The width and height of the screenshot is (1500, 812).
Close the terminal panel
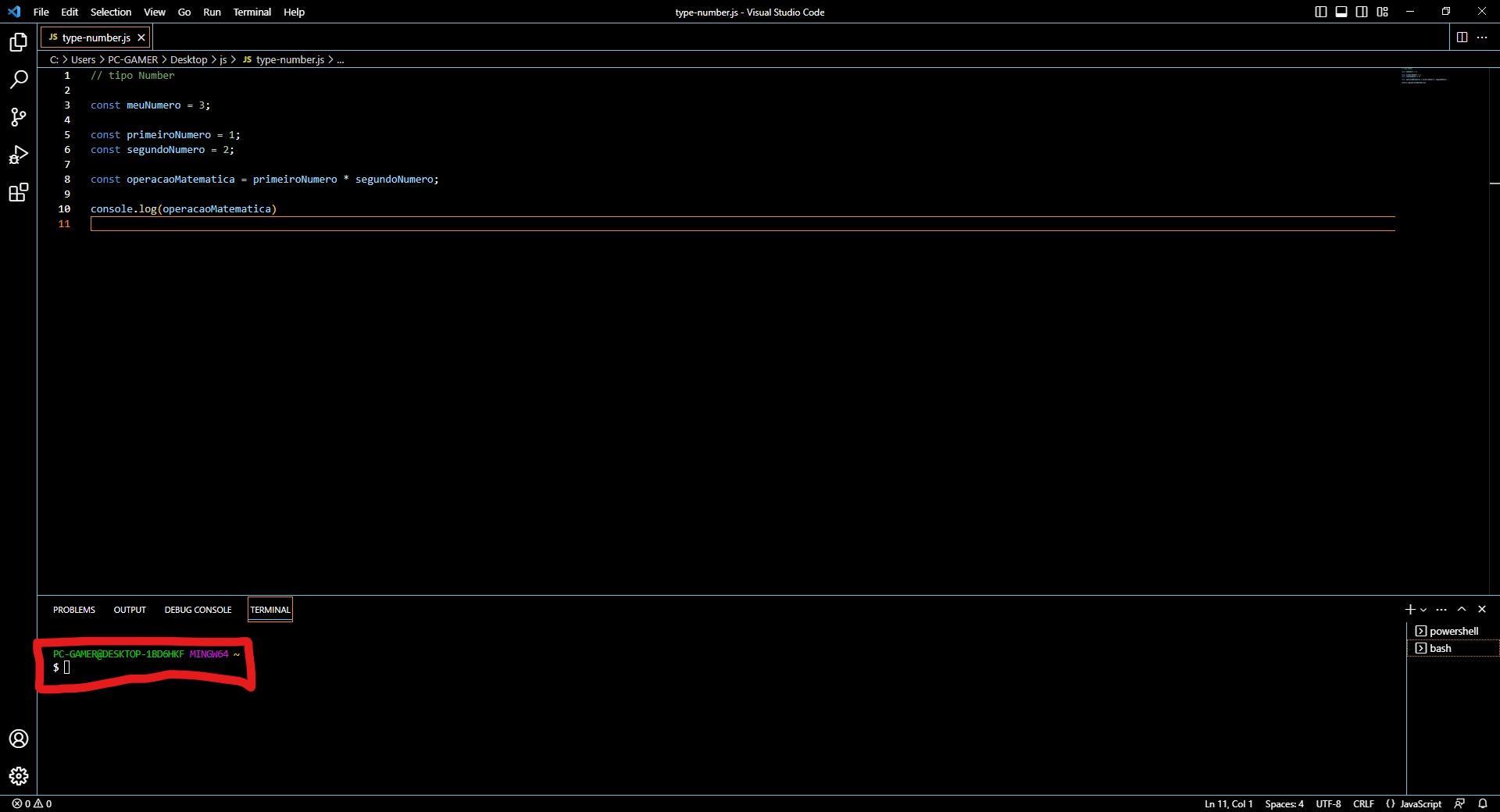pos(1482,609)
